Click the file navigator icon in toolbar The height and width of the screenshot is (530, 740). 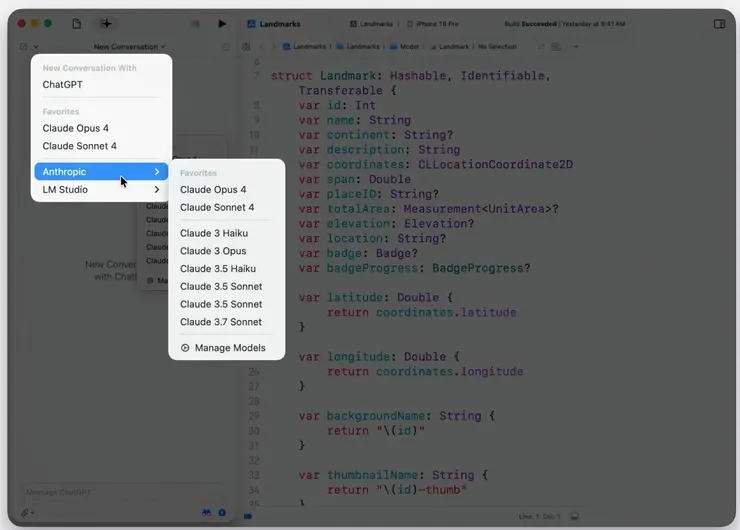tap(76, 24)
